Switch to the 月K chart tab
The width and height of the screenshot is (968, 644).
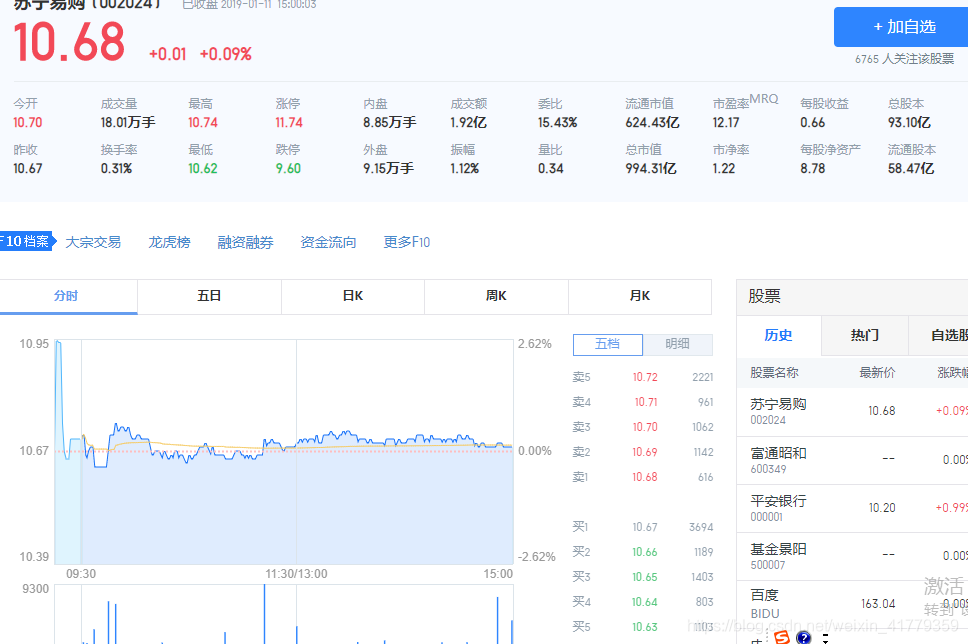[x=640, y=296]
